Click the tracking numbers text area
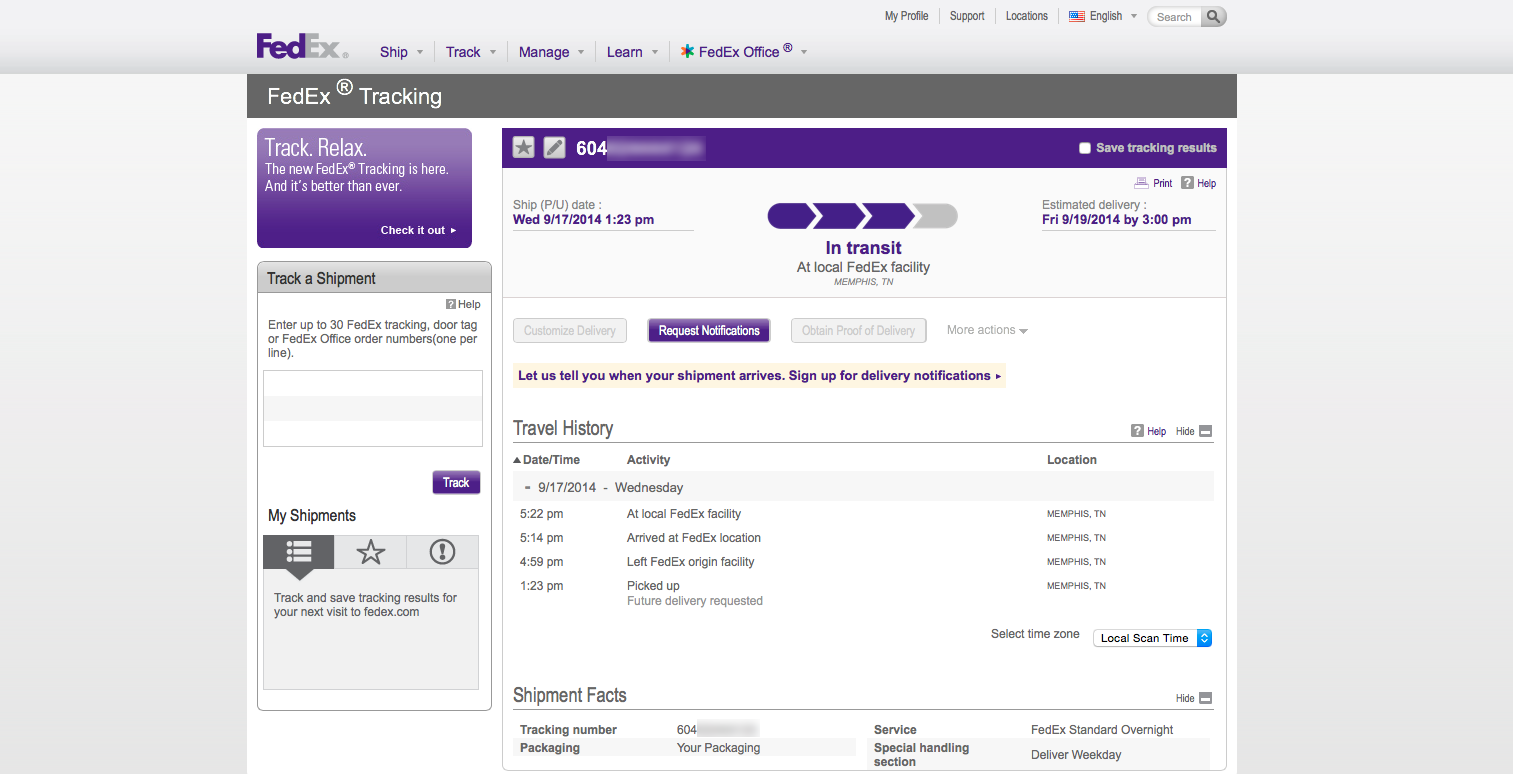Screen dimensions: 1513x774 click(x=373, y=408)
